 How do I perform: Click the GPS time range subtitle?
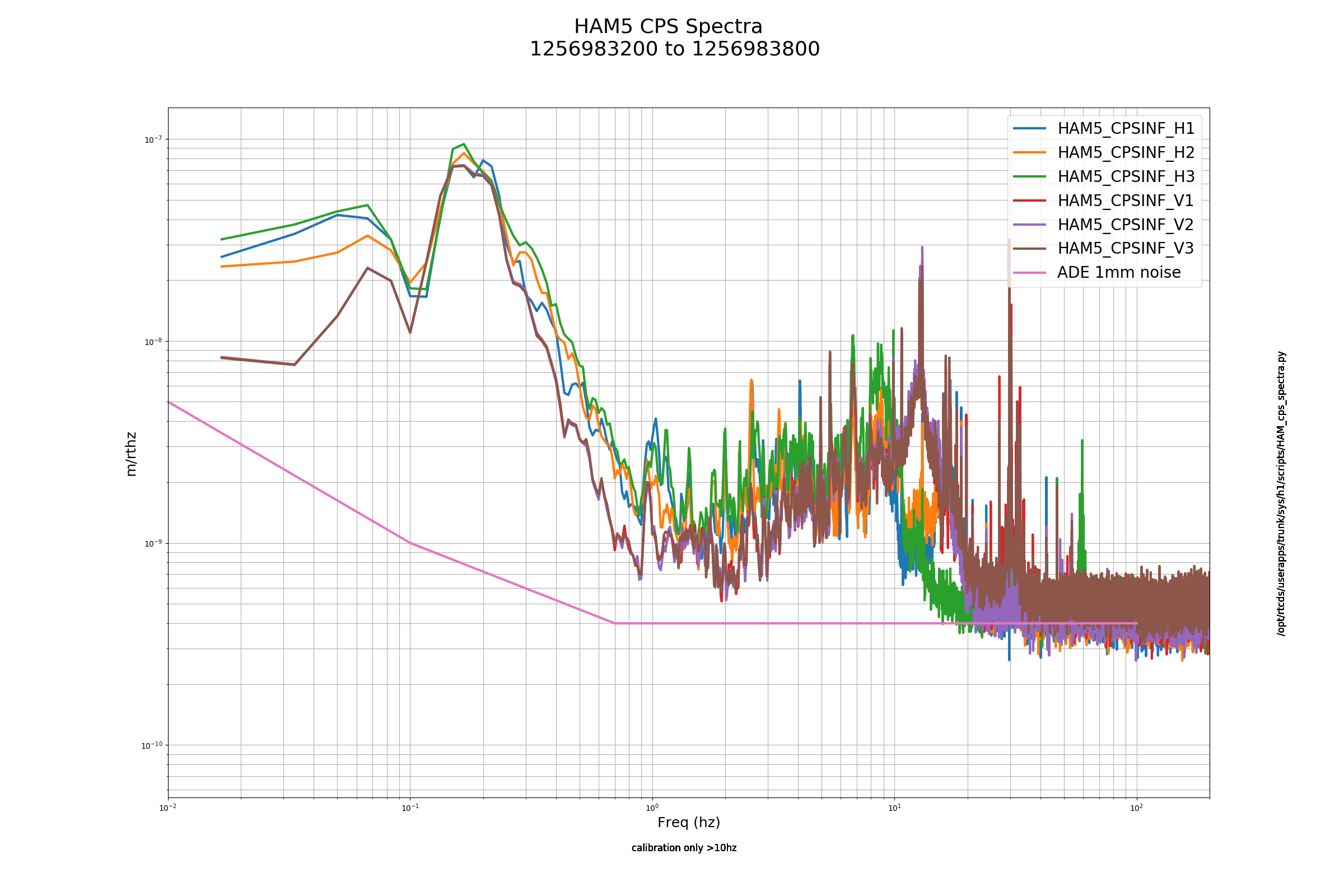675,49
